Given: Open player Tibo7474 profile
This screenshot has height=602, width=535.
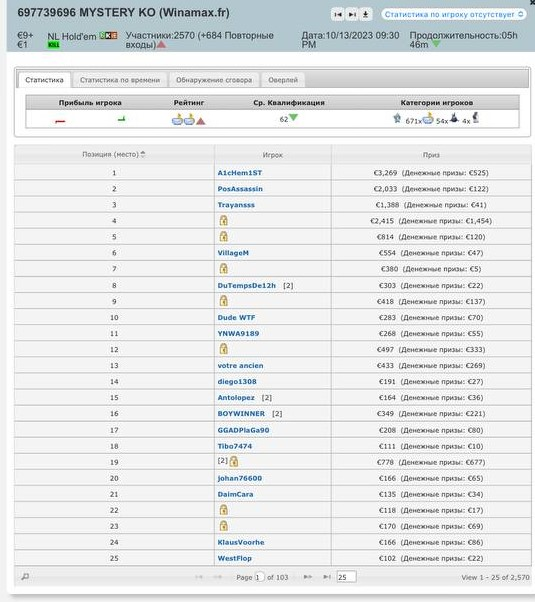Looking at the screenshot, I should tap(235, 447).
